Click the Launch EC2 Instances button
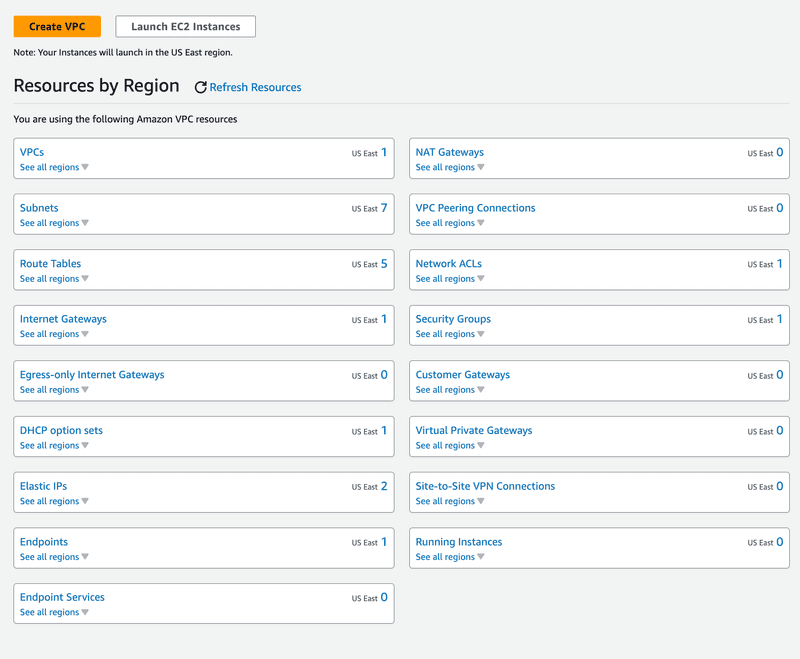 (x=186, y=27)
